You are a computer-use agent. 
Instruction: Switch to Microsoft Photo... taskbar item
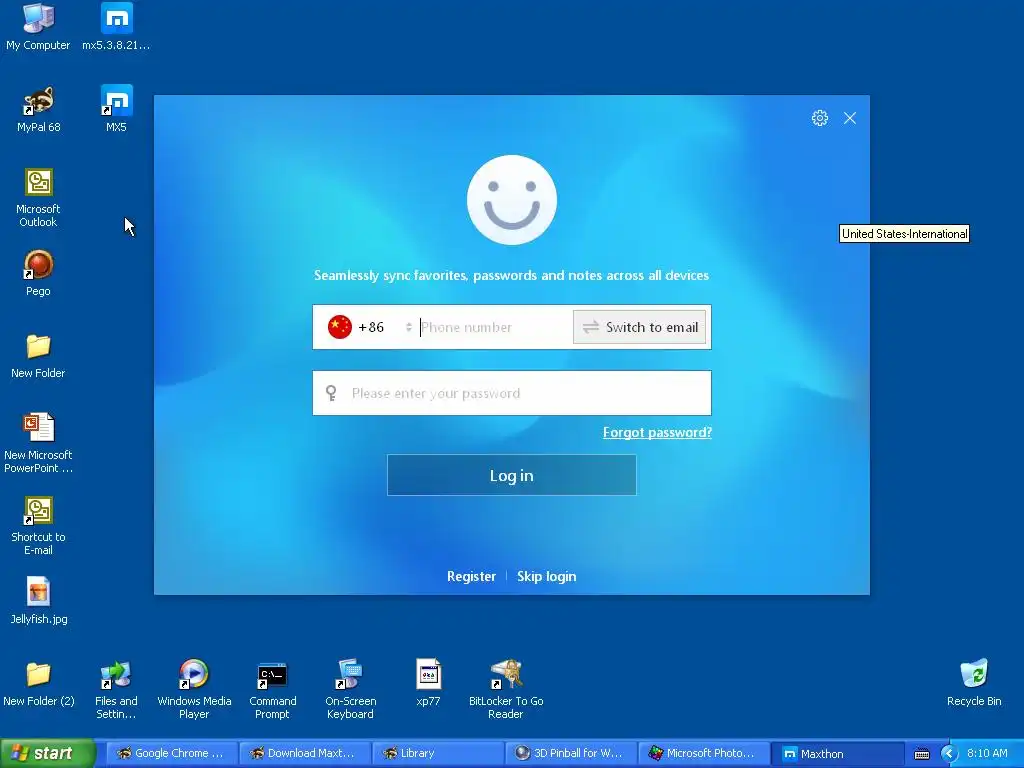(x=704, y=753)
